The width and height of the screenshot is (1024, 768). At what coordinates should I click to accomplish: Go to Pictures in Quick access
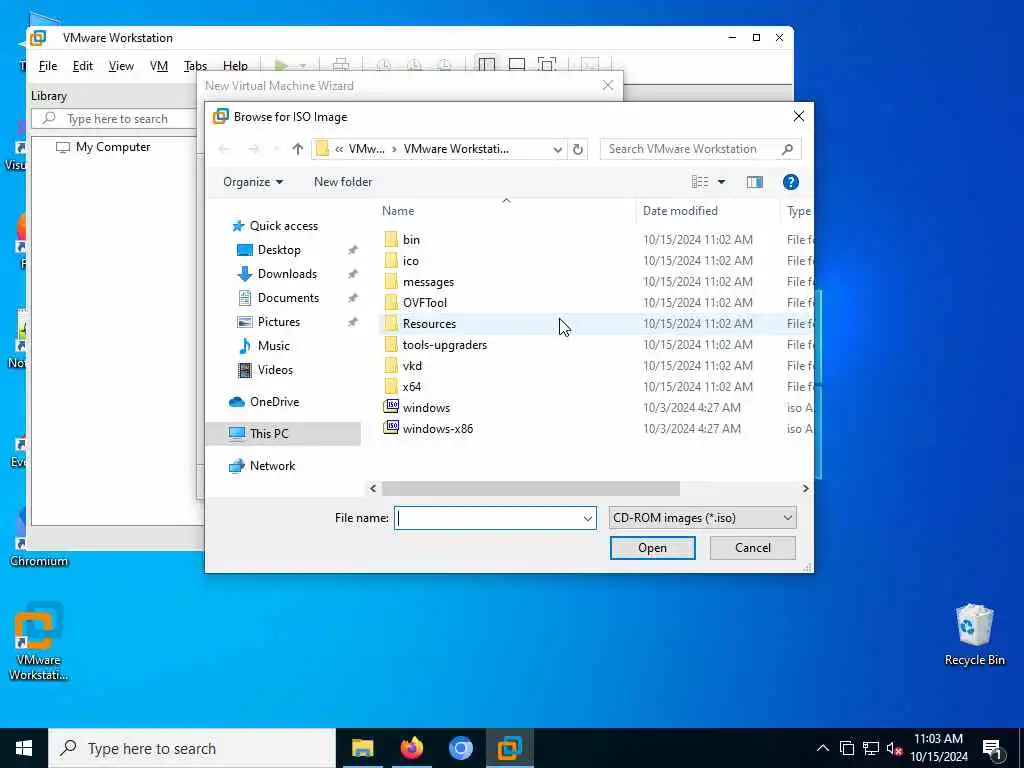[278, 321]
